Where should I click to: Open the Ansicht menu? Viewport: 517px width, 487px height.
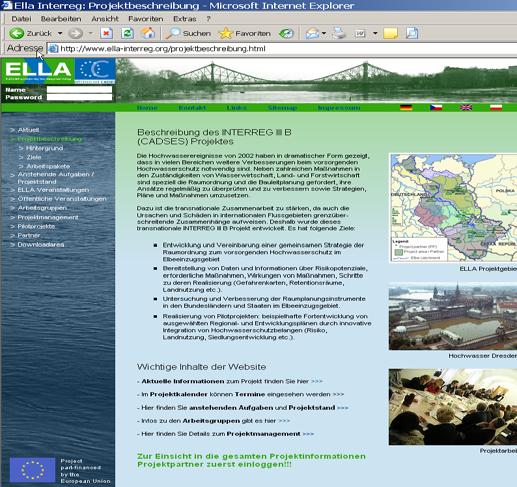click(105, 19)
